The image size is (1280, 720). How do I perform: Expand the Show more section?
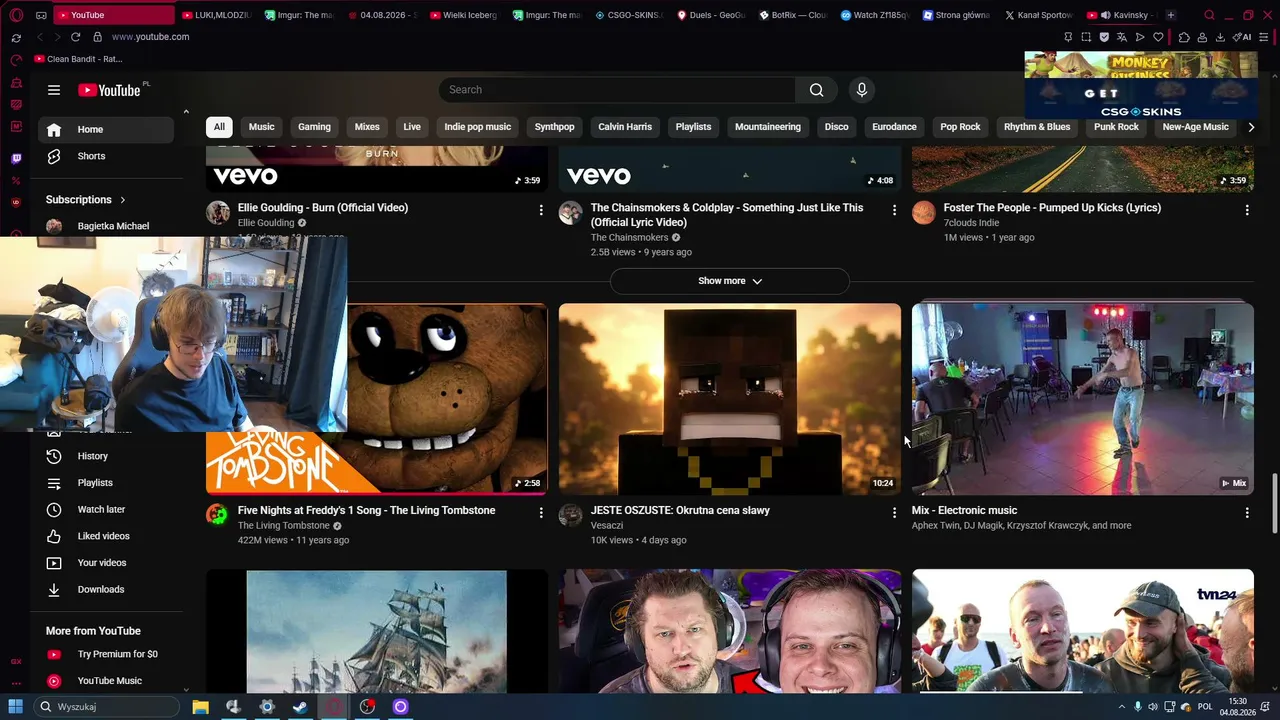tap(730, 281)
